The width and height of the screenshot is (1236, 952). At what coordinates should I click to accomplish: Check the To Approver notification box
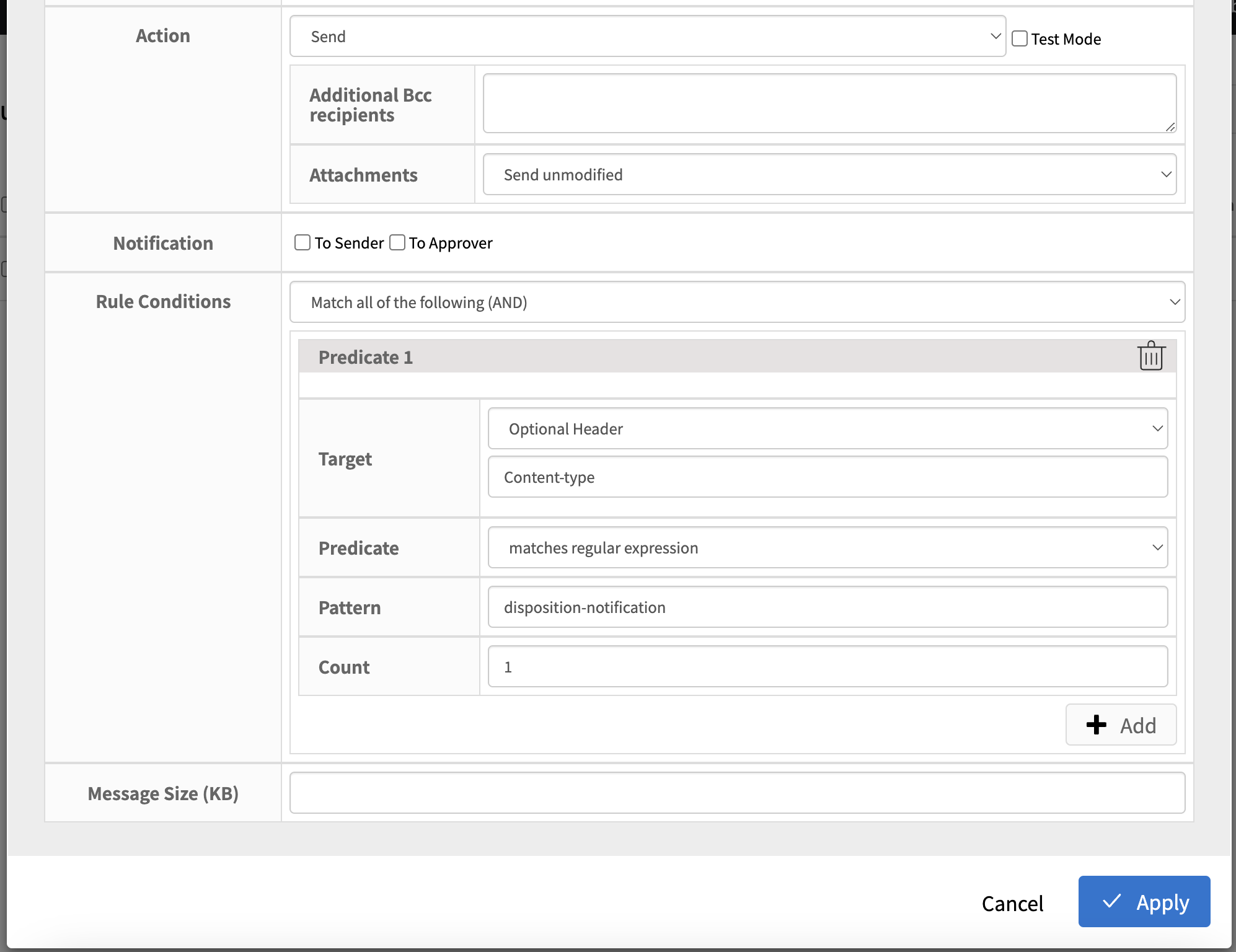tap(397, 242)
